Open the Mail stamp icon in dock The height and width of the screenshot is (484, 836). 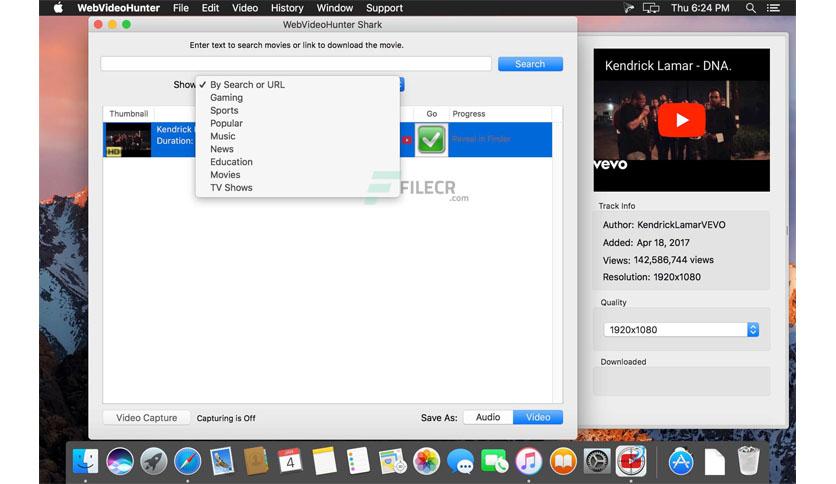coord(222,461)
